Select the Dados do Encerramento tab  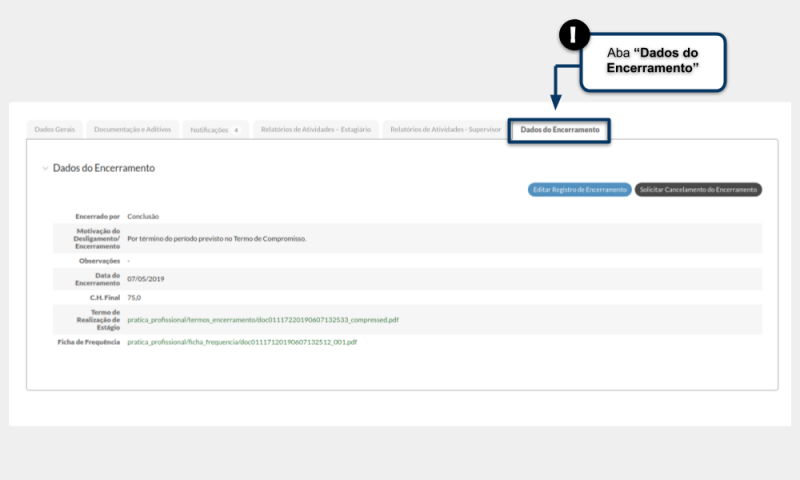tap(560, 130)
